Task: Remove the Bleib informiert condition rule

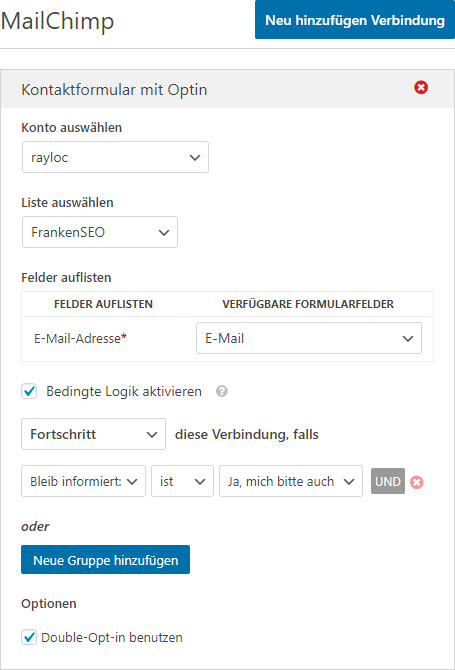Action: (x=417, y=482)
